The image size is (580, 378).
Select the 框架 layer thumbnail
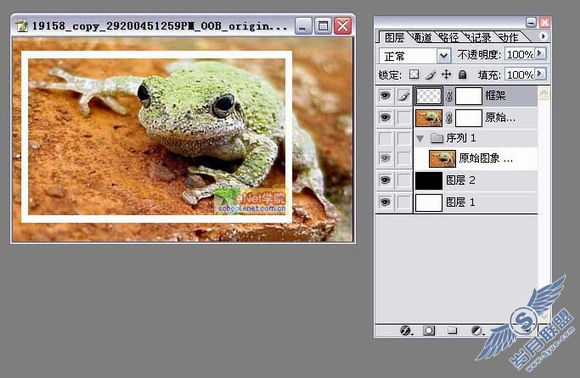click(x=429, y=96)
